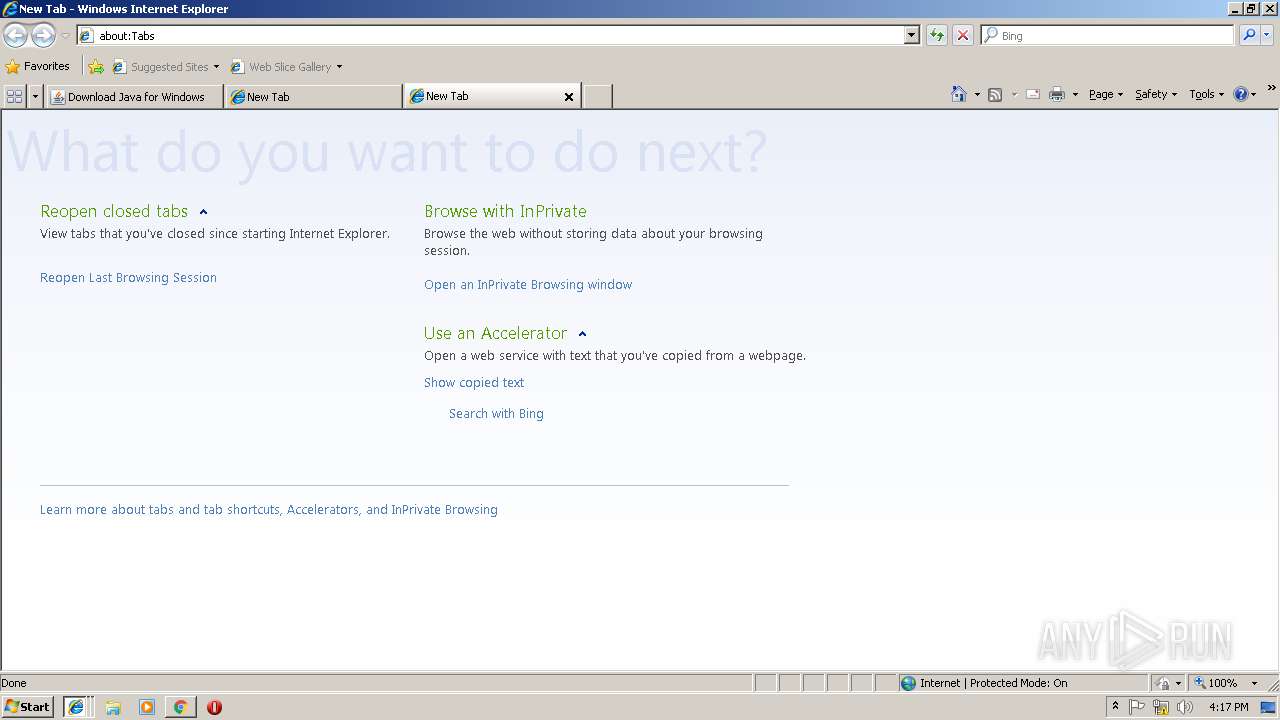This screenshot has height=720, width=1280.
Task: Open Learn more about tabs link
Action: click(269, 510)
